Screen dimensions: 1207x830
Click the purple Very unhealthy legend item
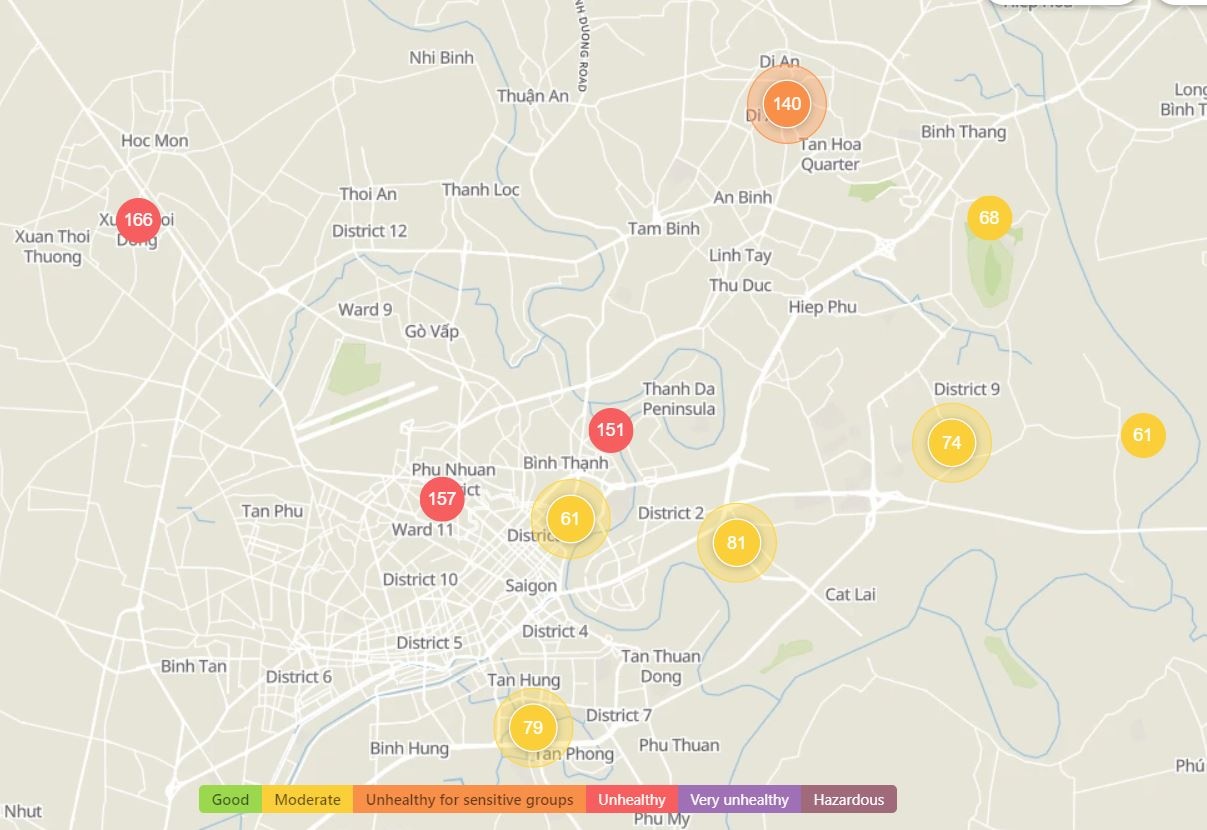pyautogui.click(x=739, y=800)
